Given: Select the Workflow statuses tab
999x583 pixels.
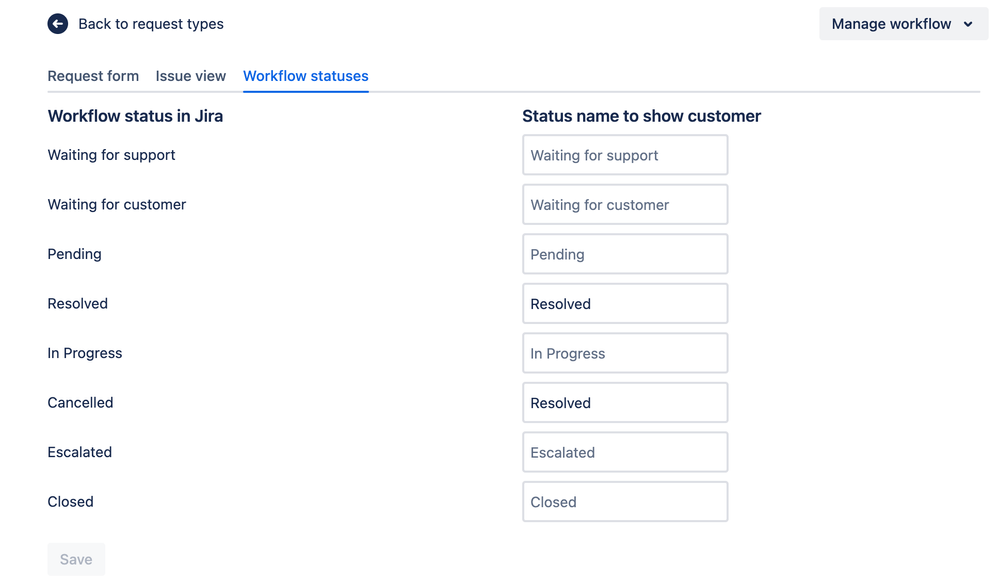Looking at the screenshot, I should [x=306, y=76].
